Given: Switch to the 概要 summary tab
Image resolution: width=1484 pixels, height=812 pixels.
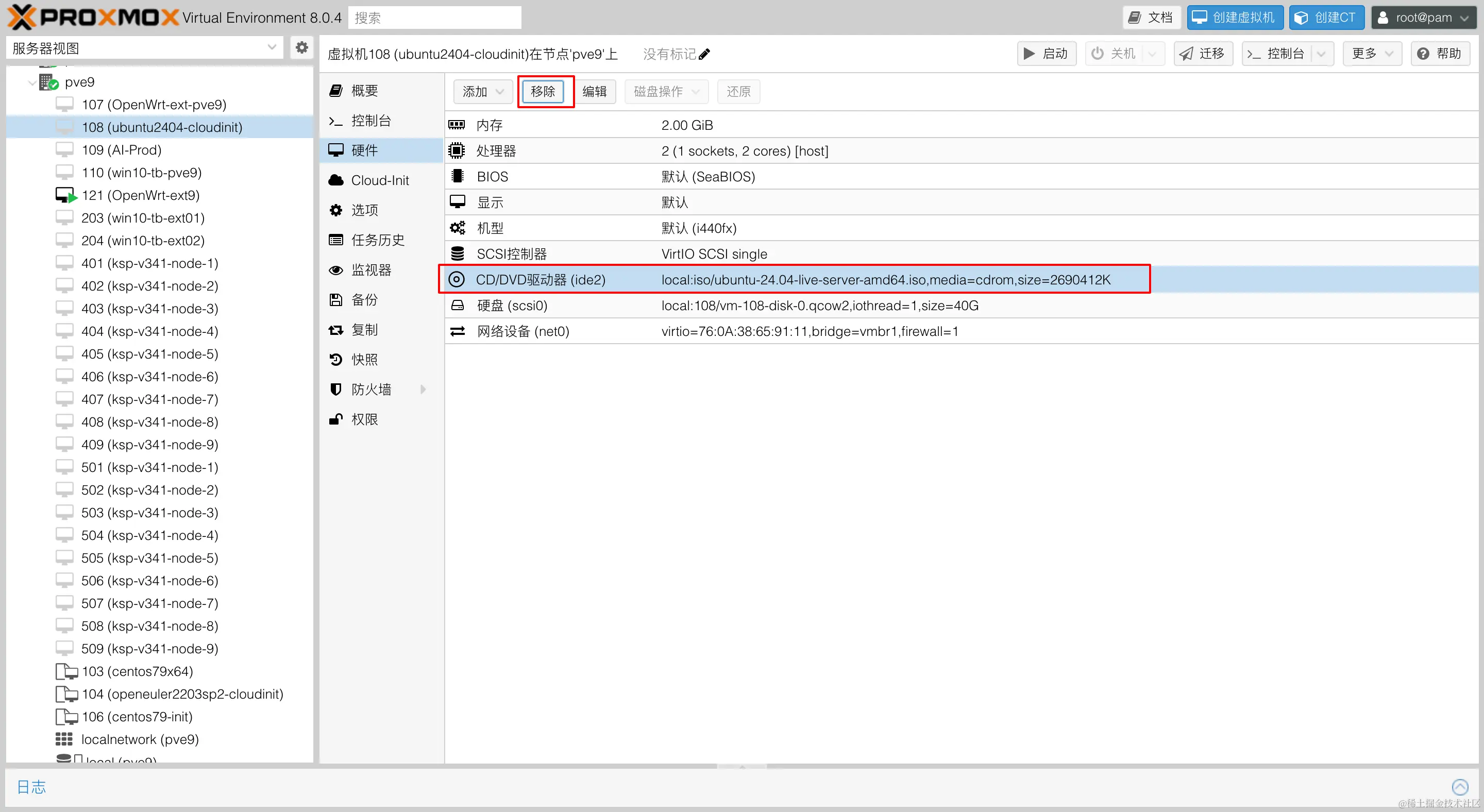Looking at the screenshot, I should [364, 90].
